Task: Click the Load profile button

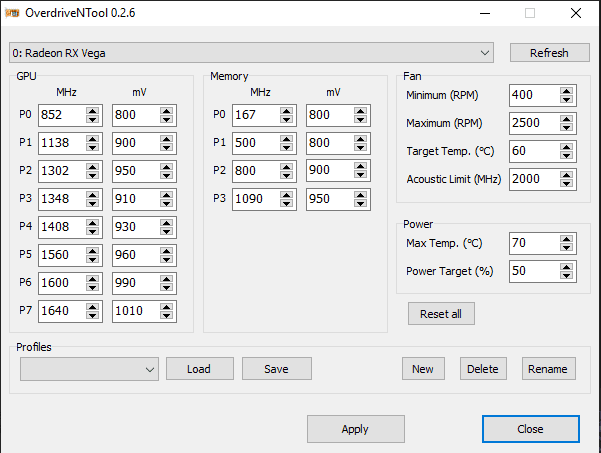Action: (x=200, y=369)
